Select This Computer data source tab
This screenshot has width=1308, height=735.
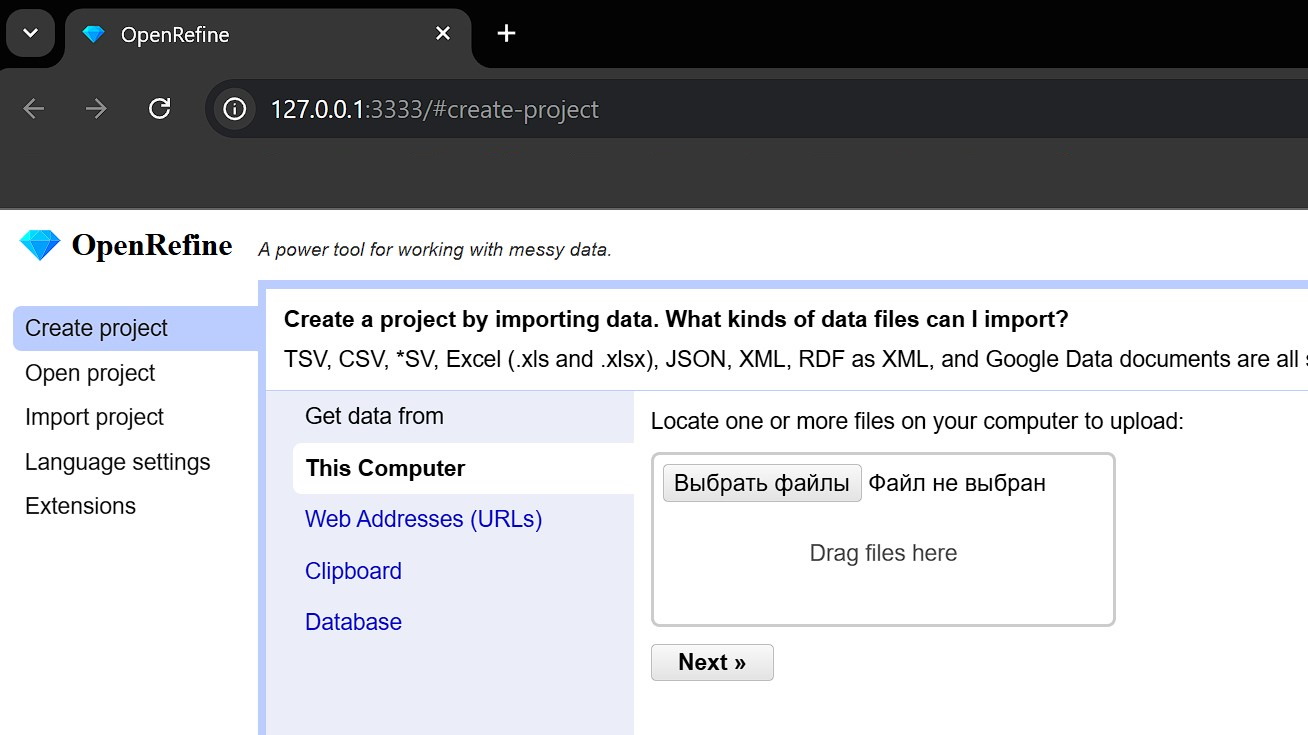click(463, 469)
